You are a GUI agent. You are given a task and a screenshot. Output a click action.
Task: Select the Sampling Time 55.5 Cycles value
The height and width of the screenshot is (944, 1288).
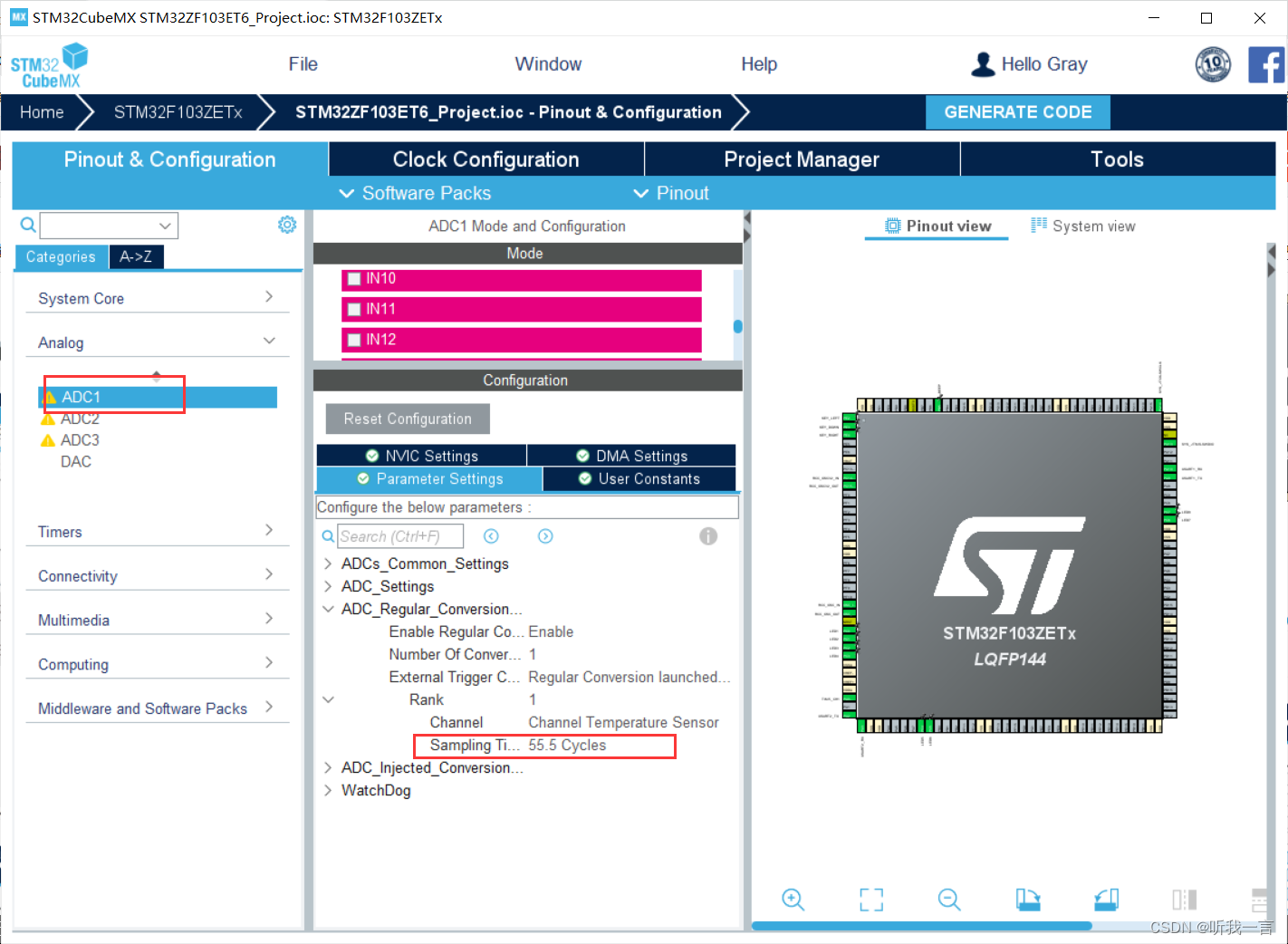click(567, 746)
